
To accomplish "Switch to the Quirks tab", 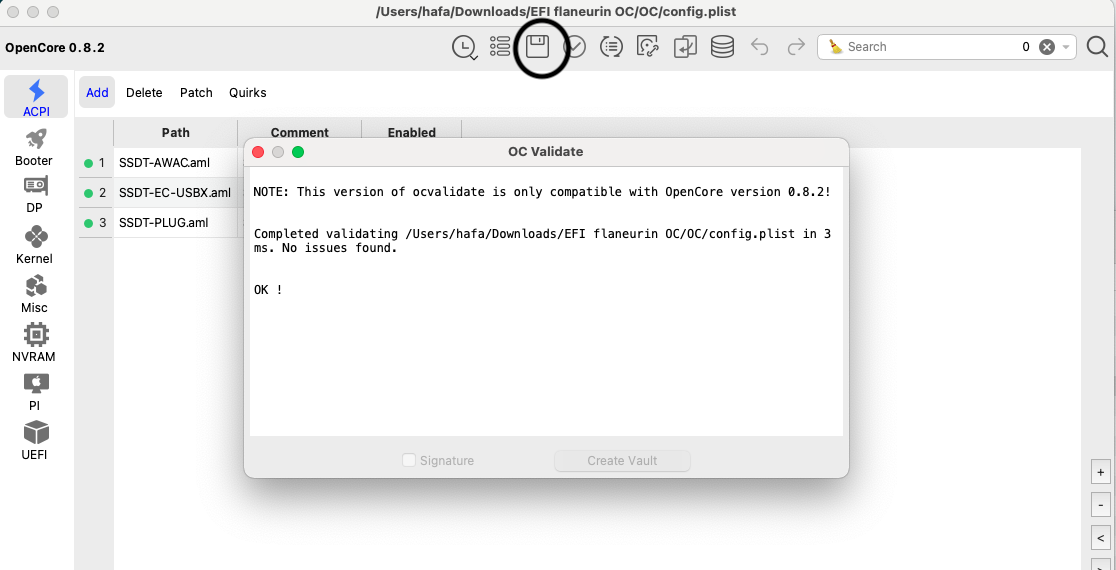I will pyautogui.click(x=248, y=93).
